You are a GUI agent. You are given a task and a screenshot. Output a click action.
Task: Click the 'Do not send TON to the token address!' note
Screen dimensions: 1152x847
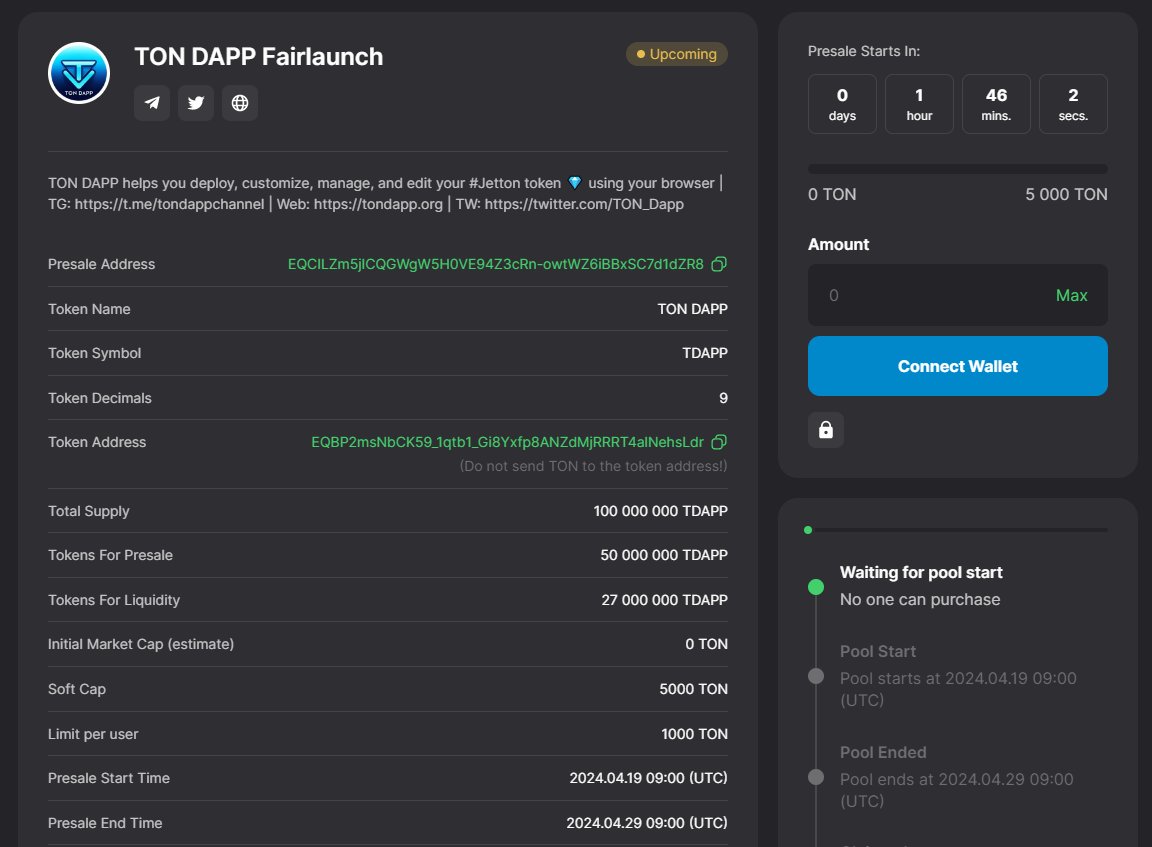(x=593, y=466)
